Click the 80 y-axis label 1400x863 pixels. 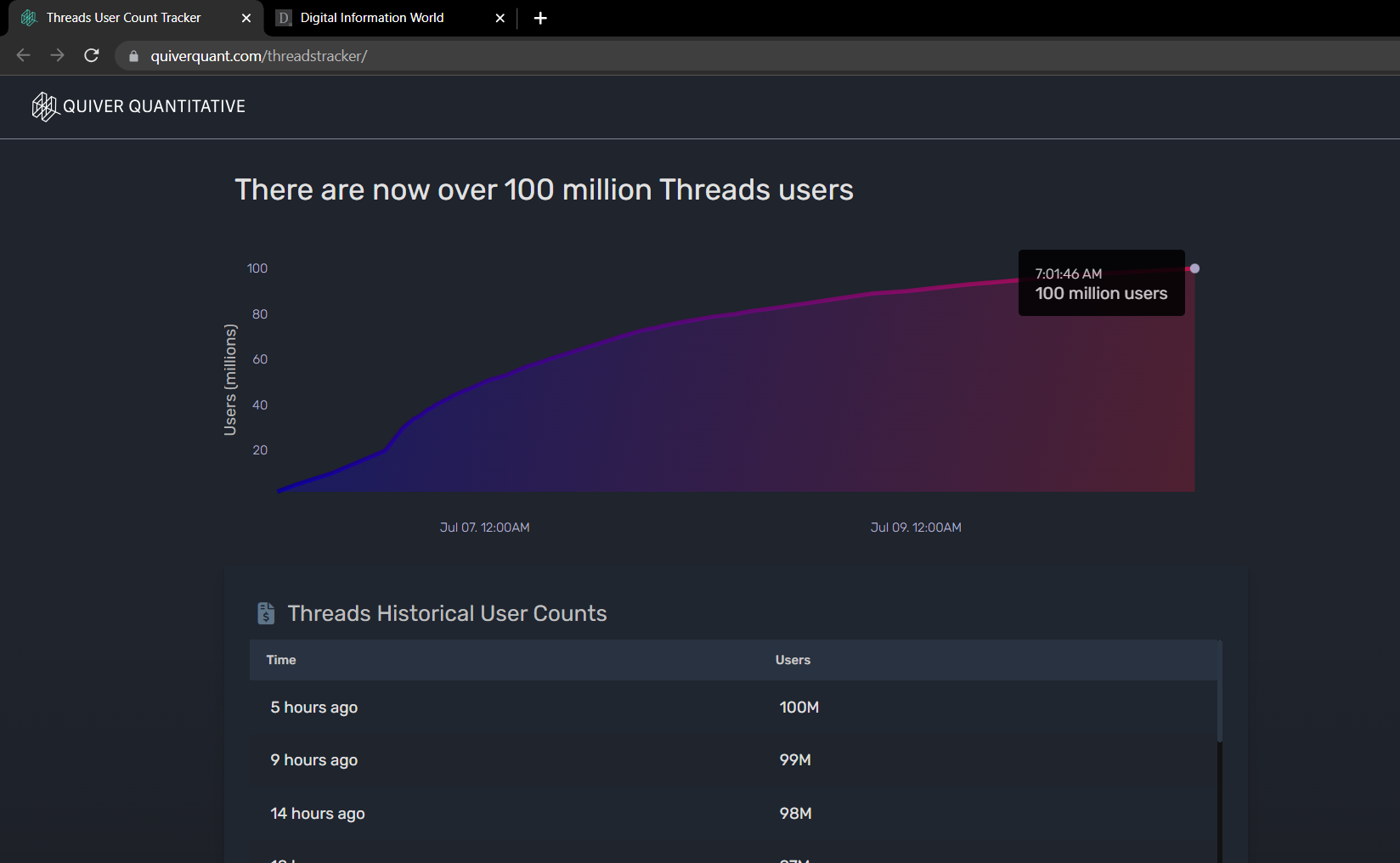point(260,314)
